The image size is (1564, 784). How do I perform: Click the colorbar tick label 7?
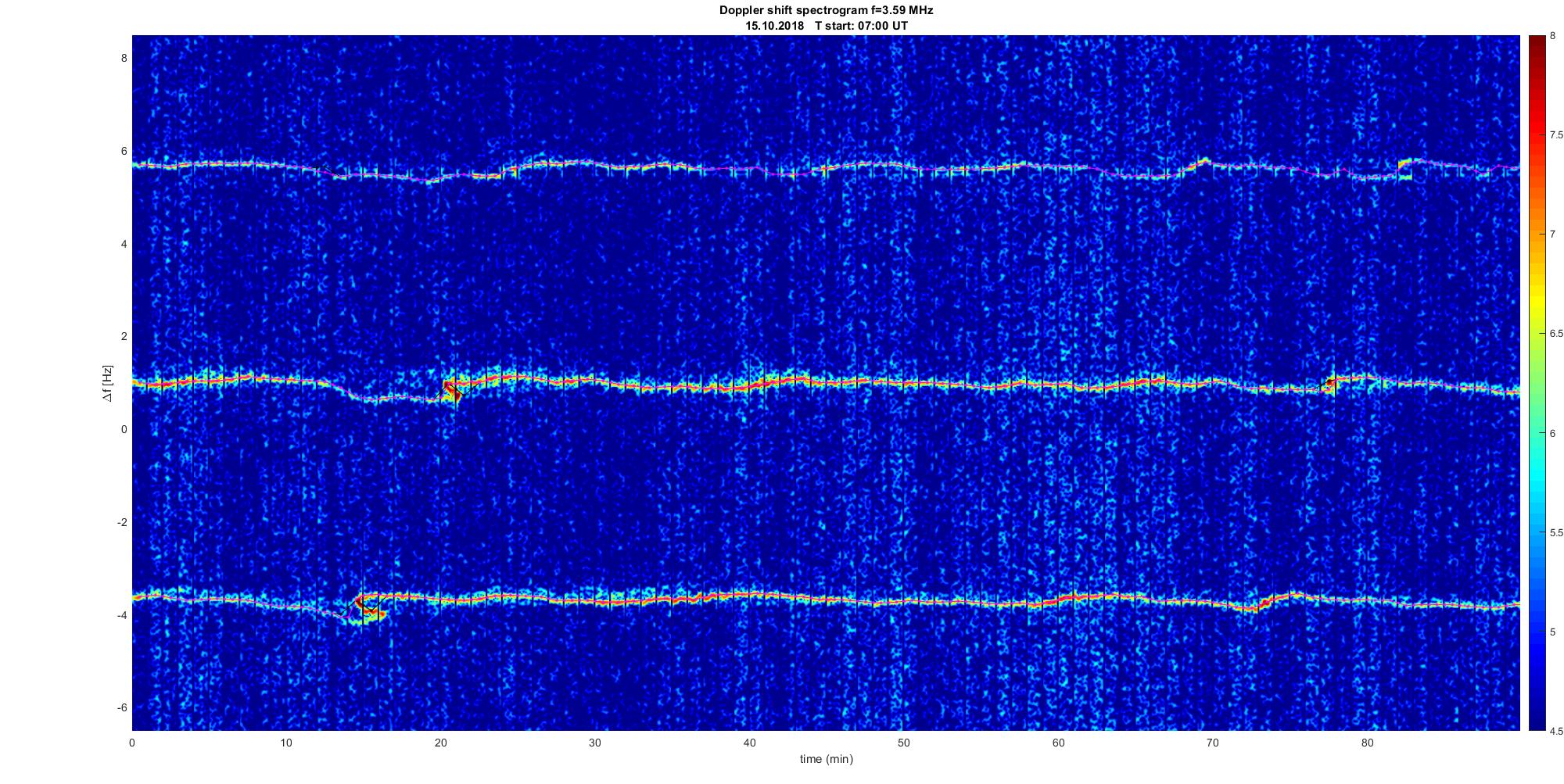(x=1553, y=234)
